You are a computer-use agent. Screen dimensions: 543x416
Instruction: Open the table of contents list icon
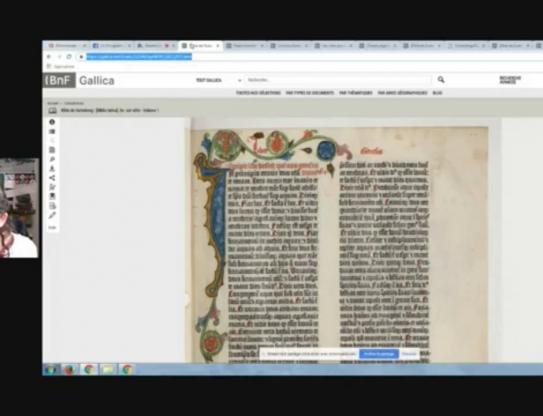tap(52, 132)
